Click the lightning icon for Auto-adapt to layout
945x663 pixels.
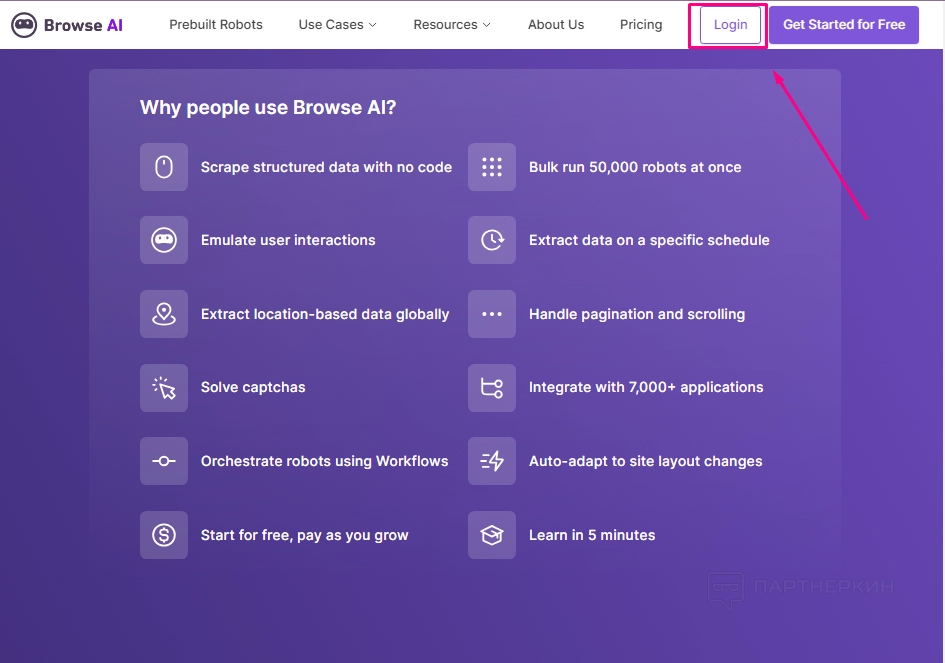click(492, 461)
